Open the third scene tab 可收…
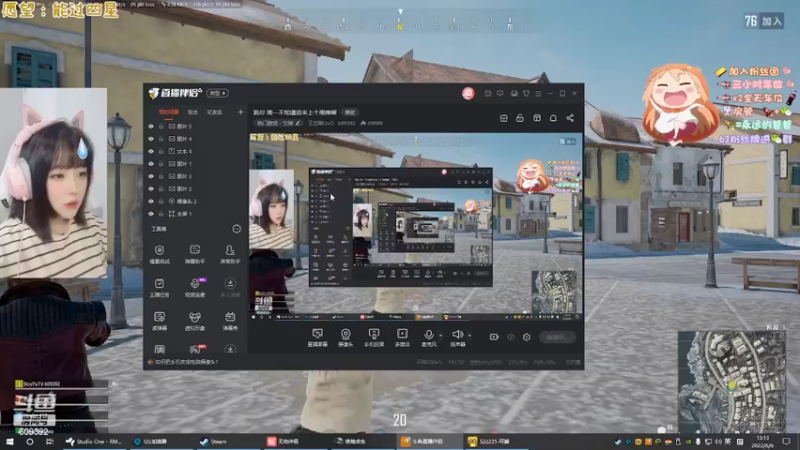Screen dimensions: 800x450 [x=214, y=112]
